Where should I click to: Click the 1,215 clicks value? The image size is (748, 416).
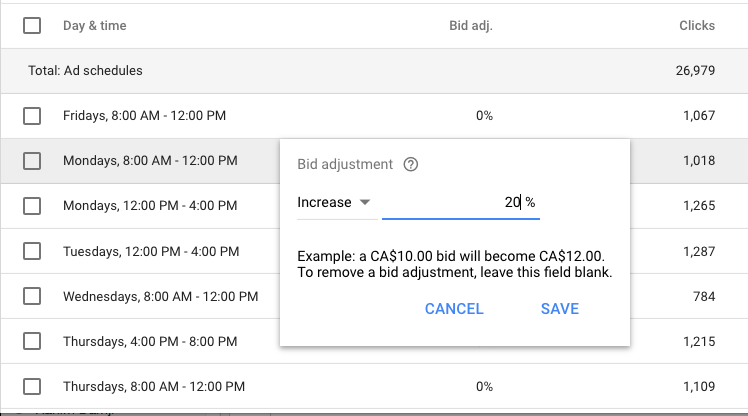pos(699,341)
